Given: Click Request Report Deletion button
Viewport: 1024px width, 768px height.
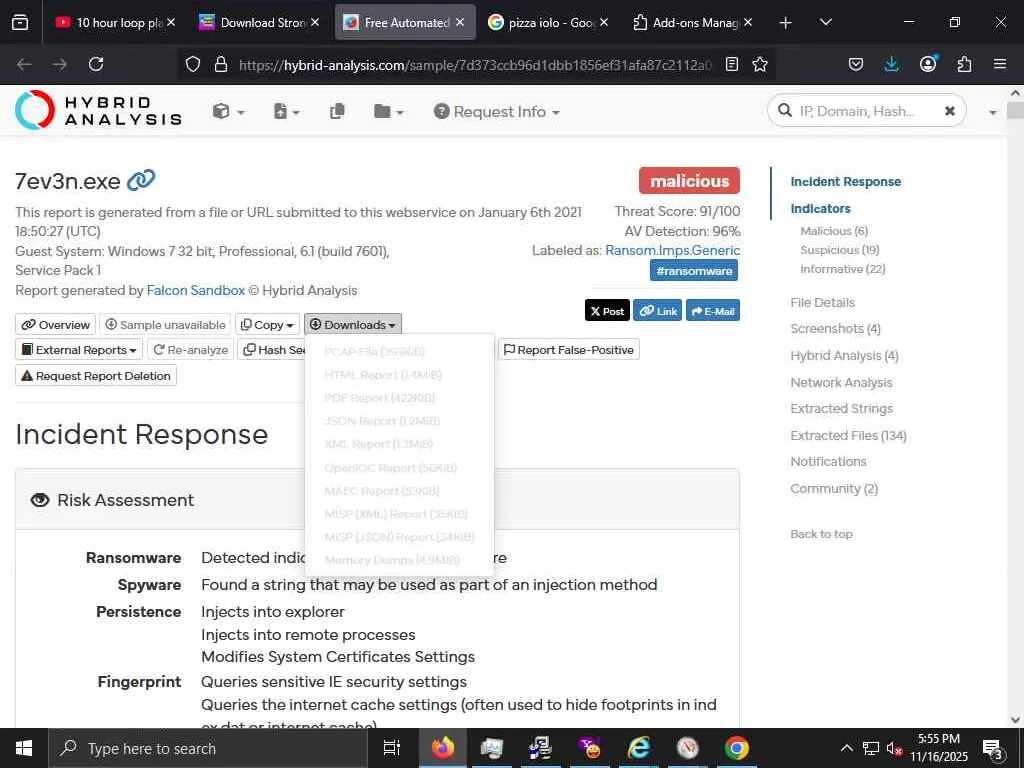Looking at the screenshot, I should pyautogui.click(x=96, y=376).
